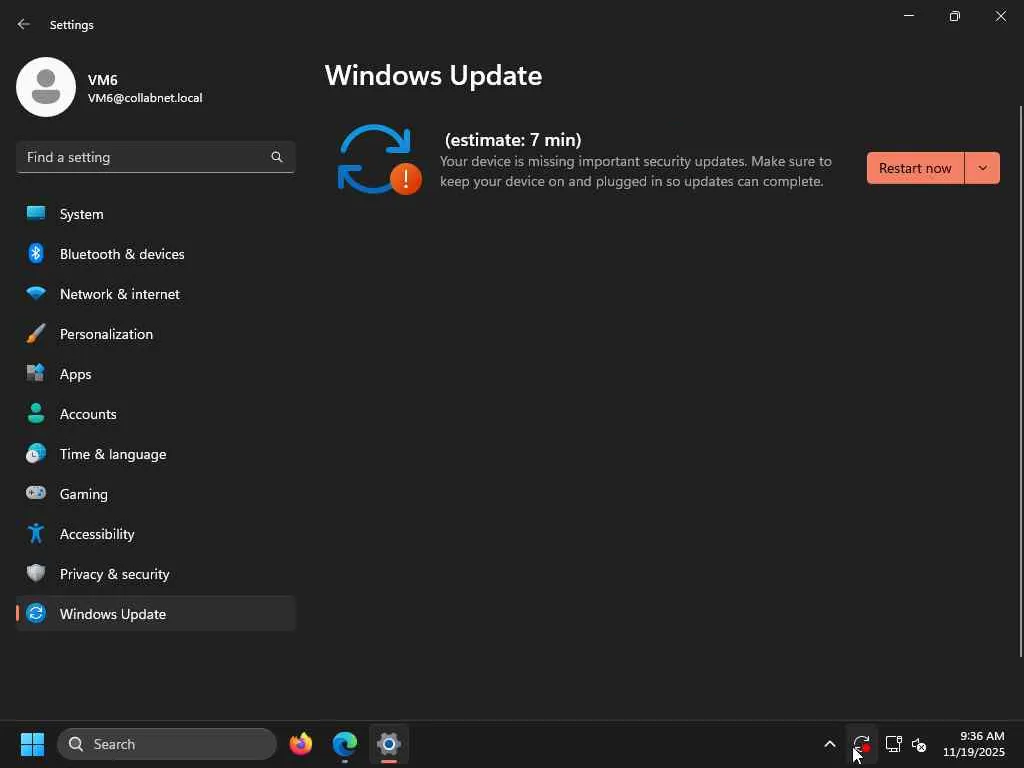Focus the Find a setting search box

tap(155, 157)
